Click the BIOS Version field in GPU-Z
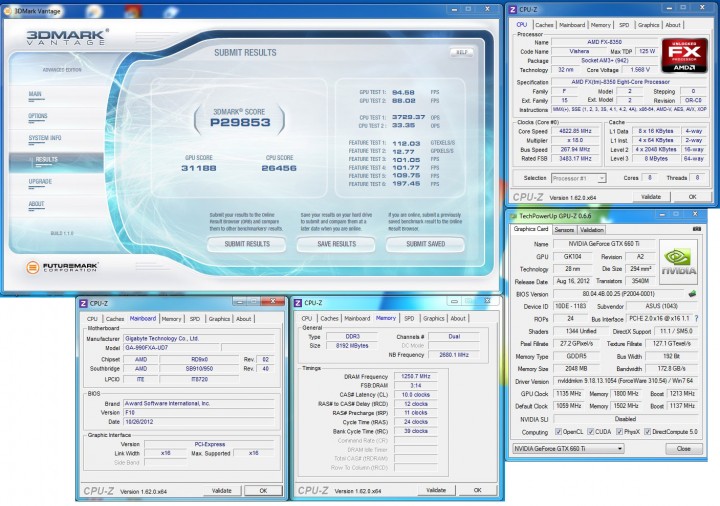 619,294
